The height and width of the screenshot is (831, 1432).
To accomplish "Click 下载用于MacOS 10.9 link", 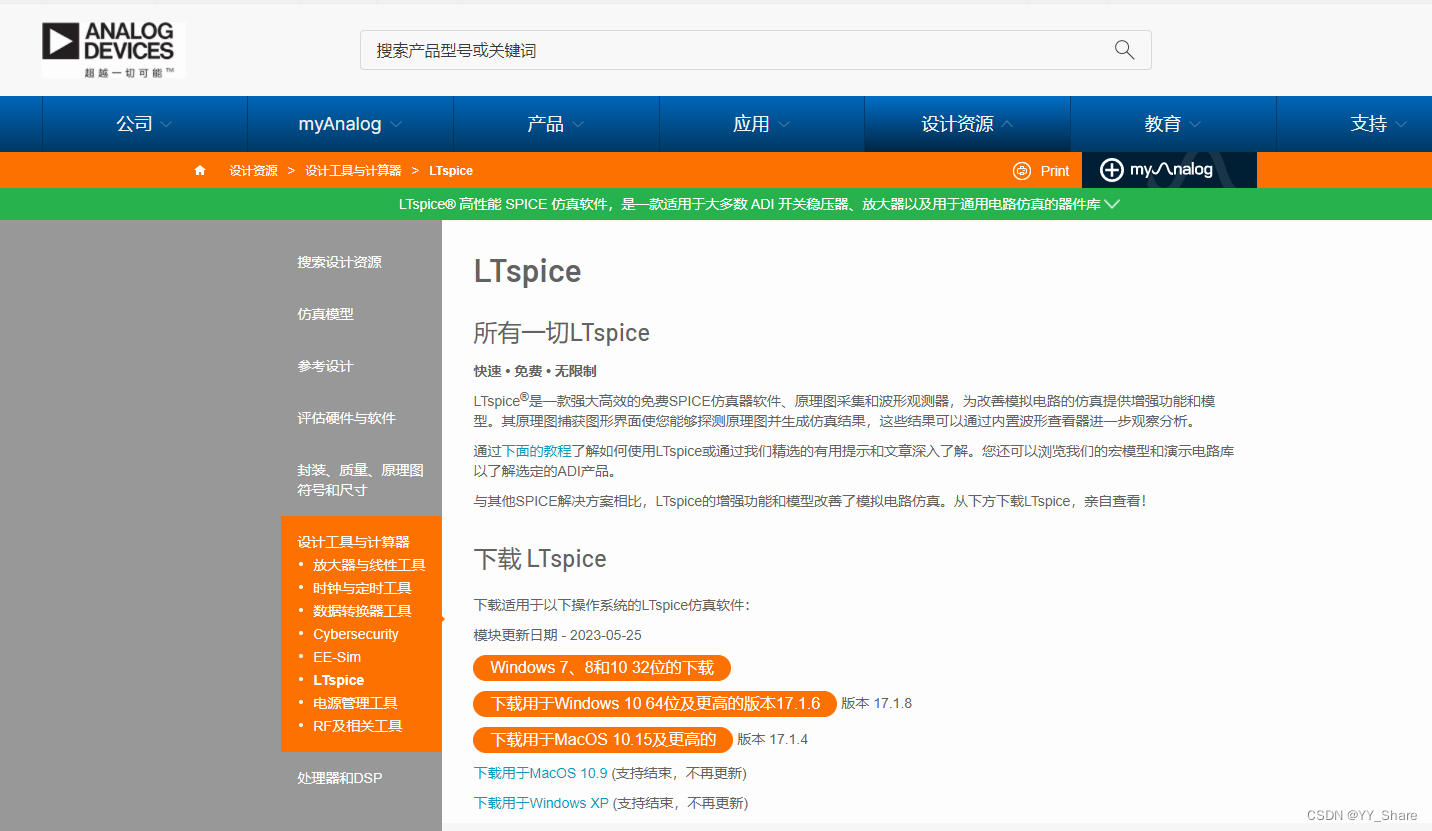I will tap(540, 773).
